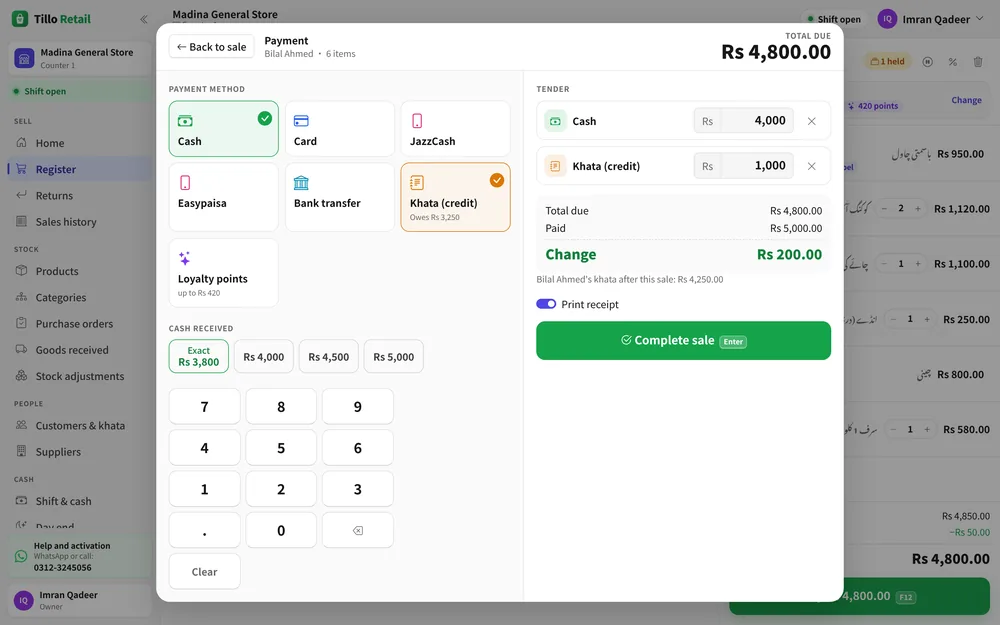
Task: Pick Rs 4,000 quick cash amount
Action: (263, 357)
